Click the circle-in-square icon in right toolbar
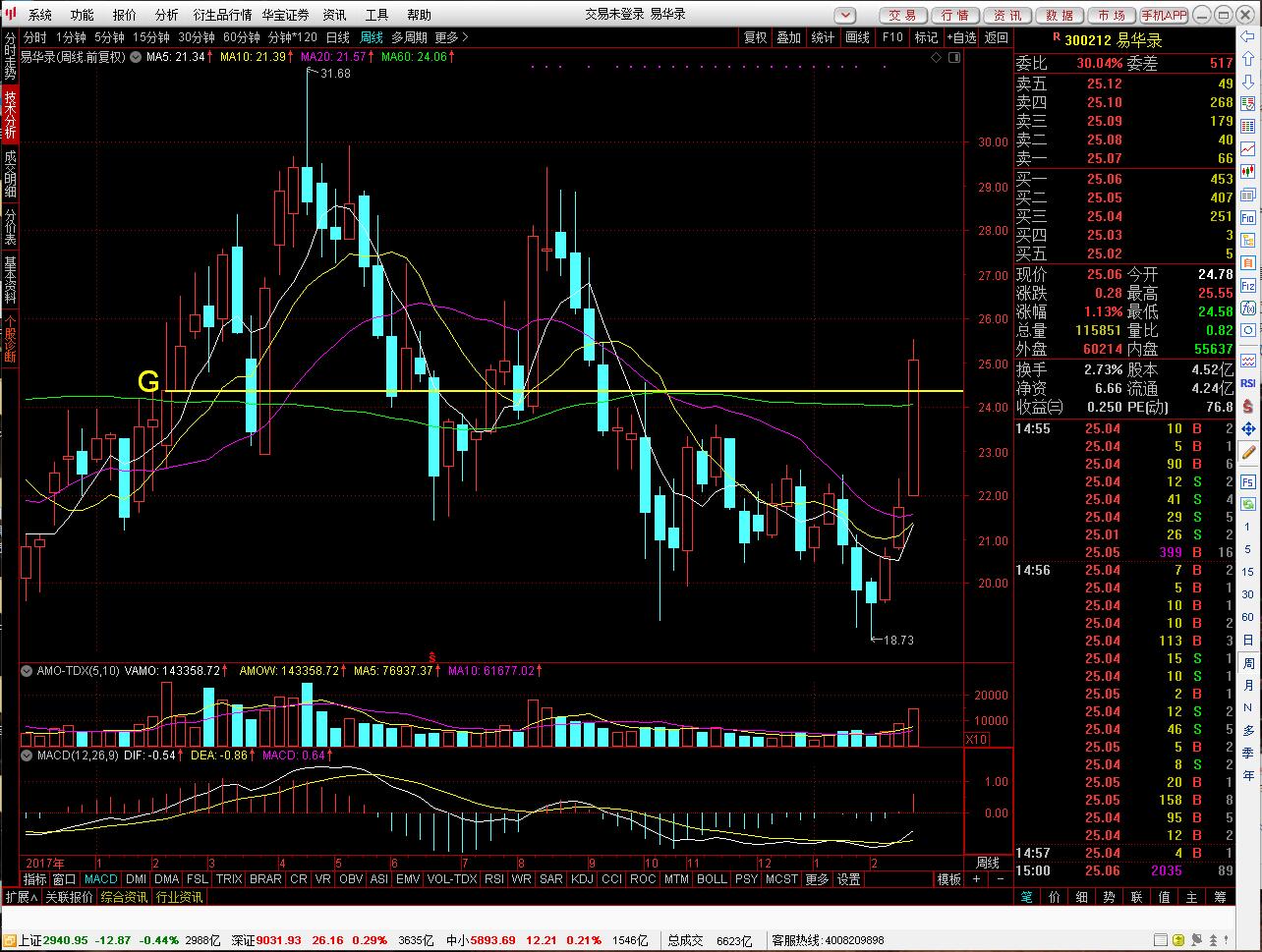This screenshot has width=1262, height=952. click(x=1248, y=330)
